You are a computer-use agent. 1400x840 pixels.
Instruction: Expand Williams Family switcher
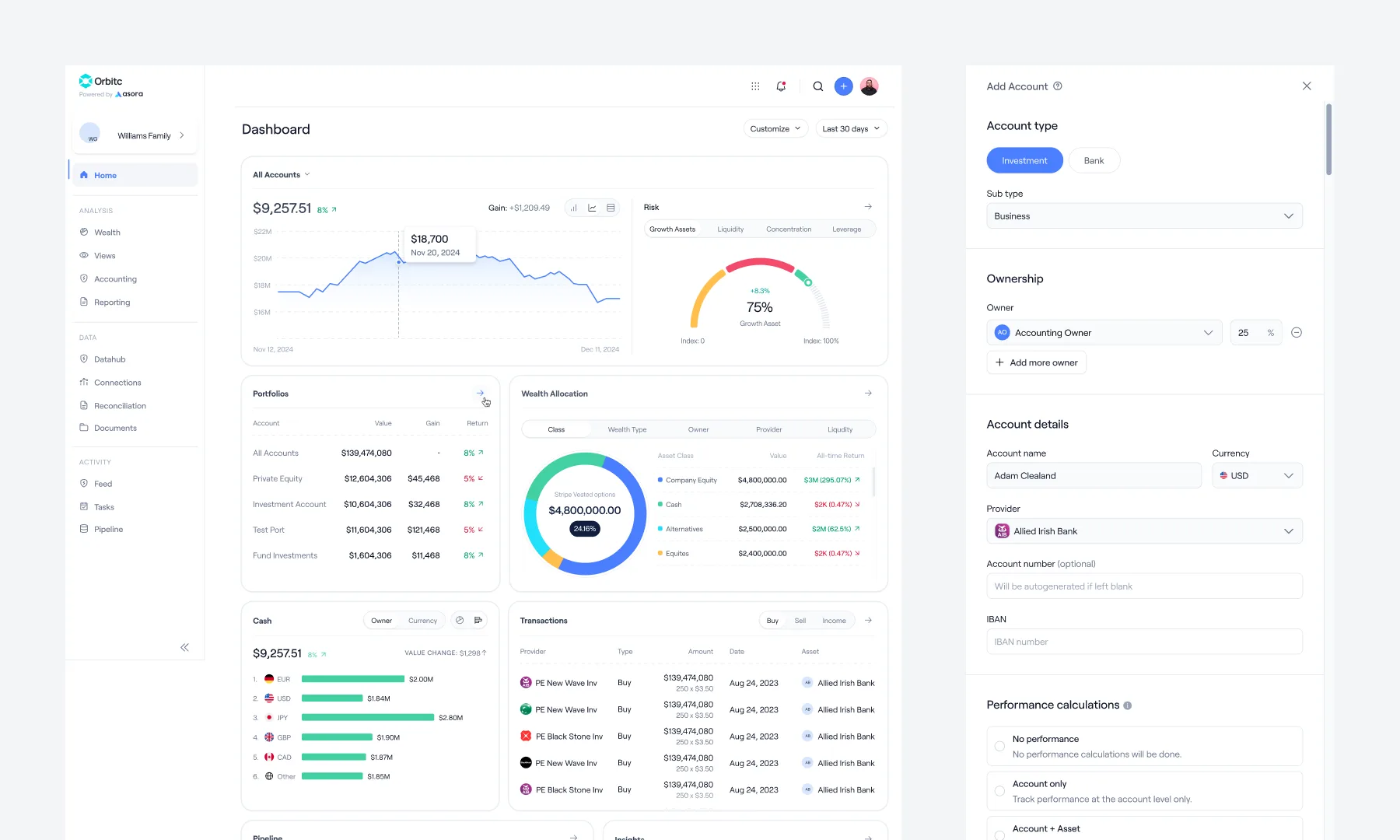[135, 135]
